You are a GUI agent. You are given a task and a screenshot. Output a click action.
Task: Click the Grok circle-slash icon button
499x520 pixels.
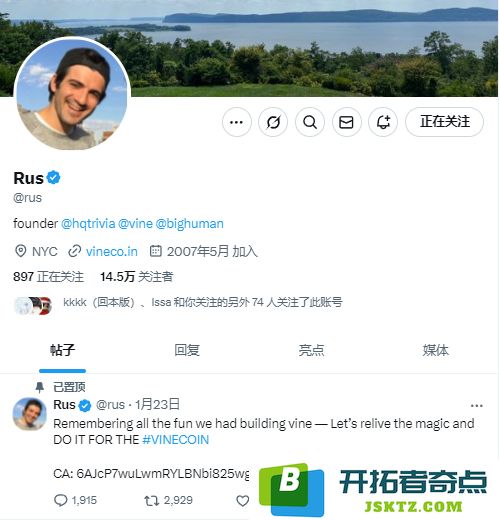point(273,122)
